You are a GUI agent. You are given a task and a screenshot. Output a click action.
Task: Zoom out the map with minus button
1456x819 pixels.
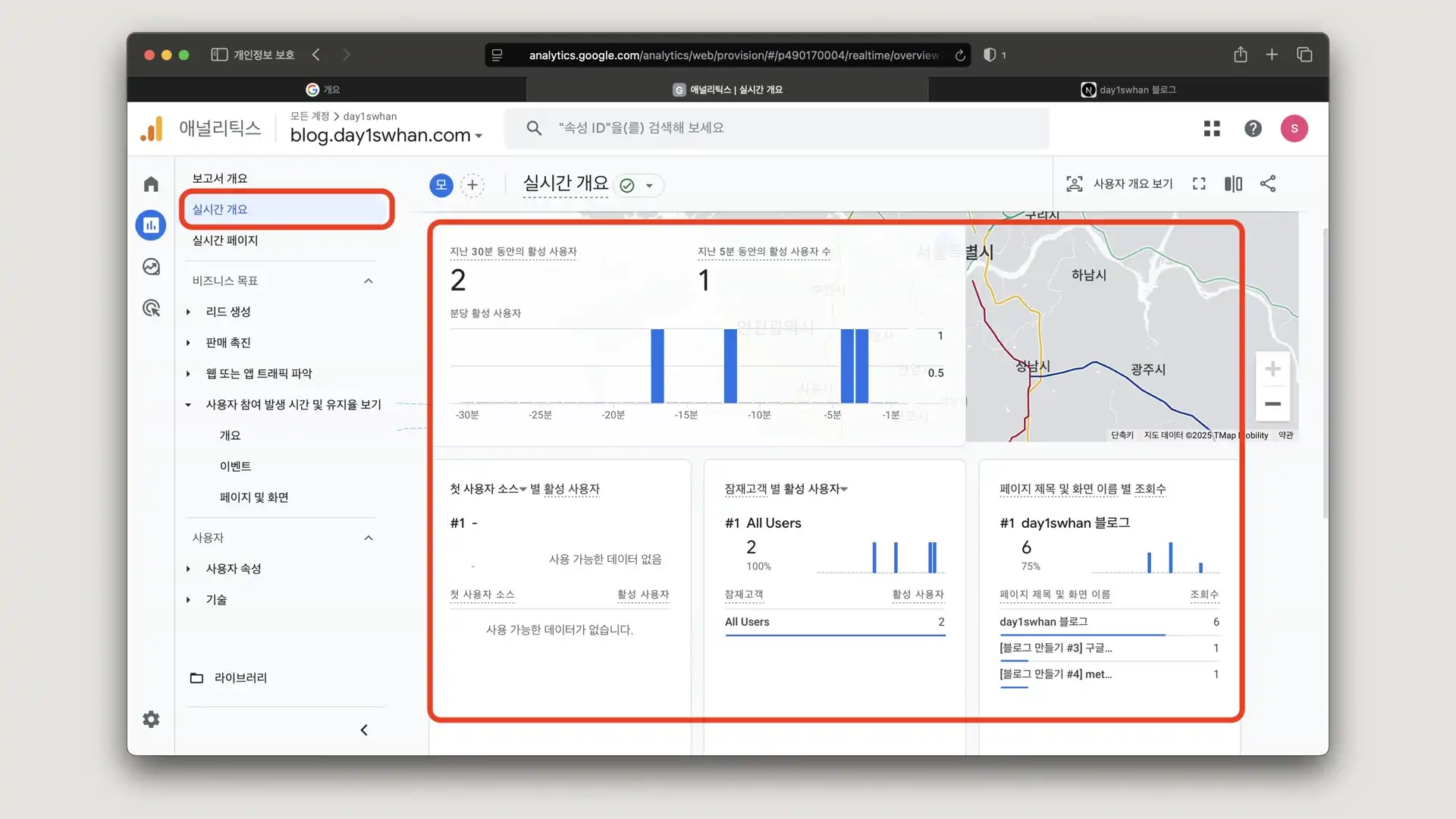1272,403
